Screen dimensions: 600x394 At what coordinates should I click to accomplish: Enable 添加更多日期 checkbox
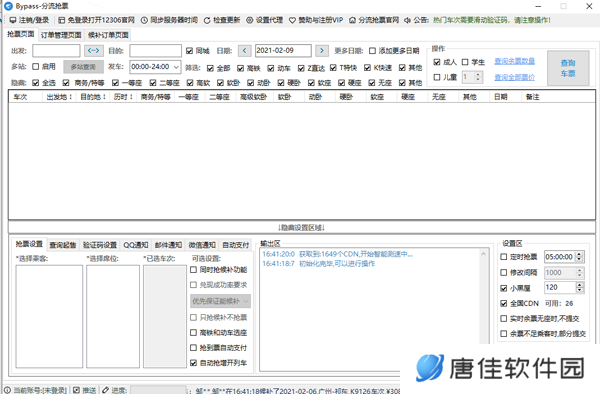[x=372, y=51]
